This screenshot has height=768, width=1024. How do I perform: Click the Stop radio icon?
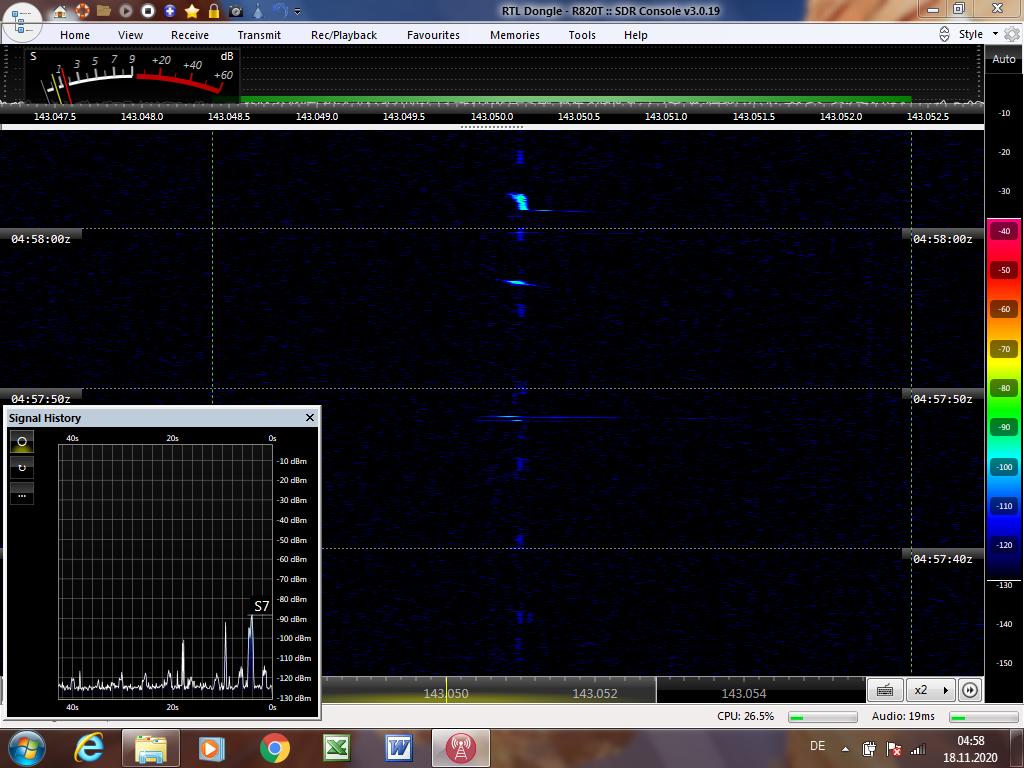pyautogui.click(x=148, y=11)
